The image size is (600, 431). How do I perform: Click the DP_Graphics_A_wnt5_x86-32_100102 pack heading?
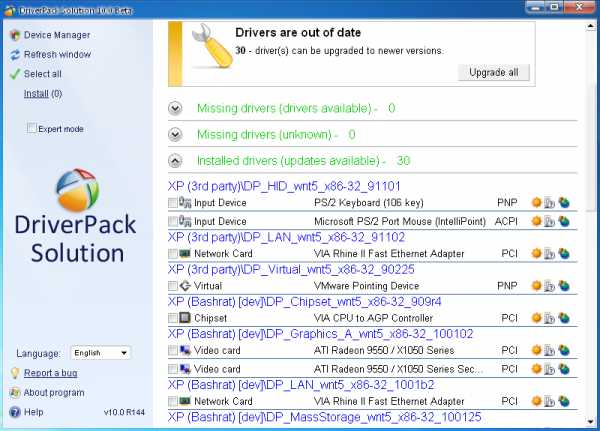pyautogui.click(x=321, y=334)
